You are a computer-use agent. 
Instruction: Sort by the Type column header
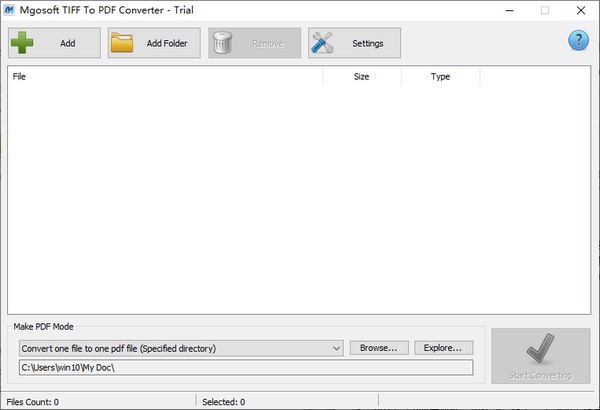click(x=440, y=77)
